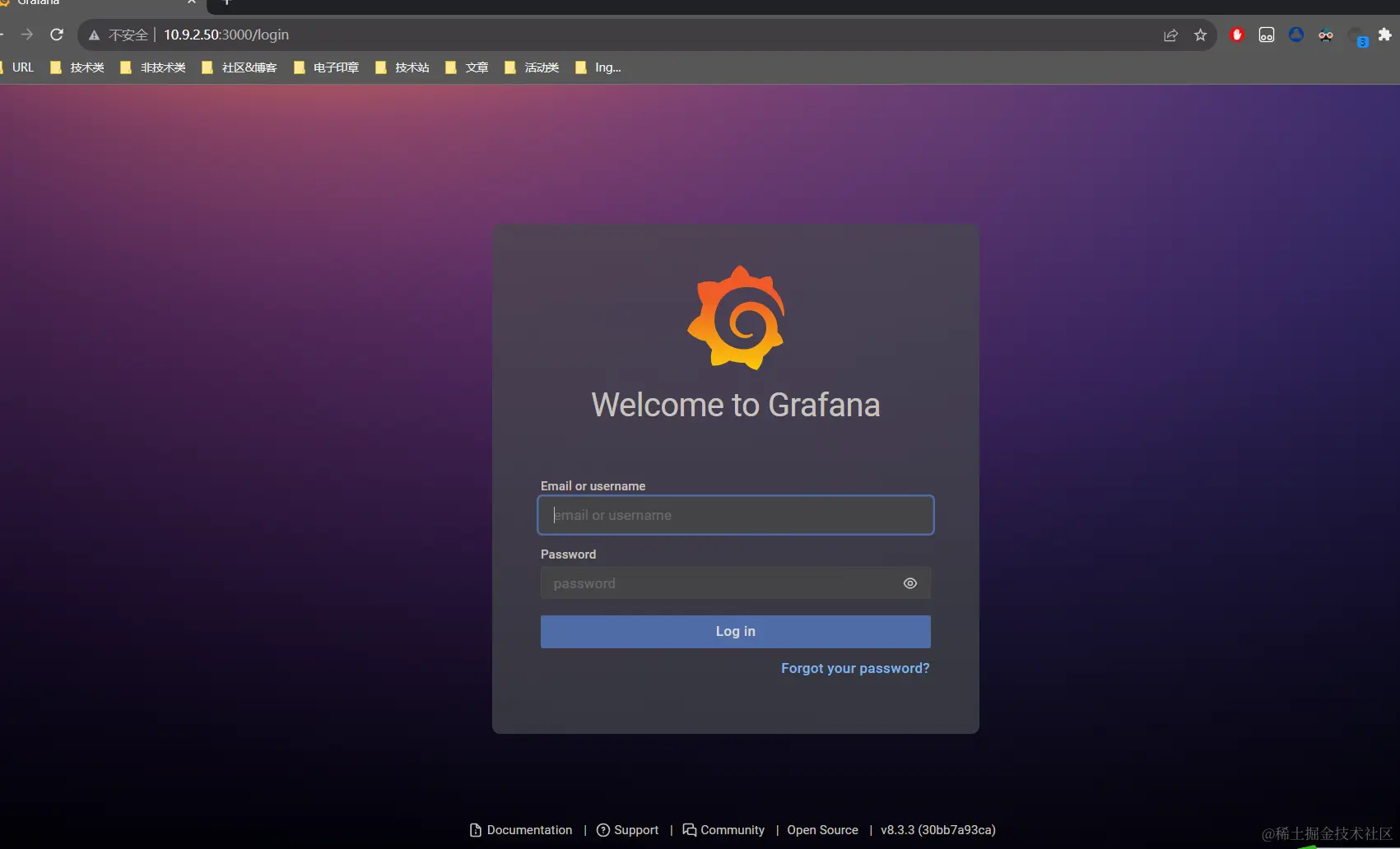Image resolution: width=1400 pixels, height=849 pixels.
Task: Open the 文章 bookmark folder
Action: pos(467,67)
